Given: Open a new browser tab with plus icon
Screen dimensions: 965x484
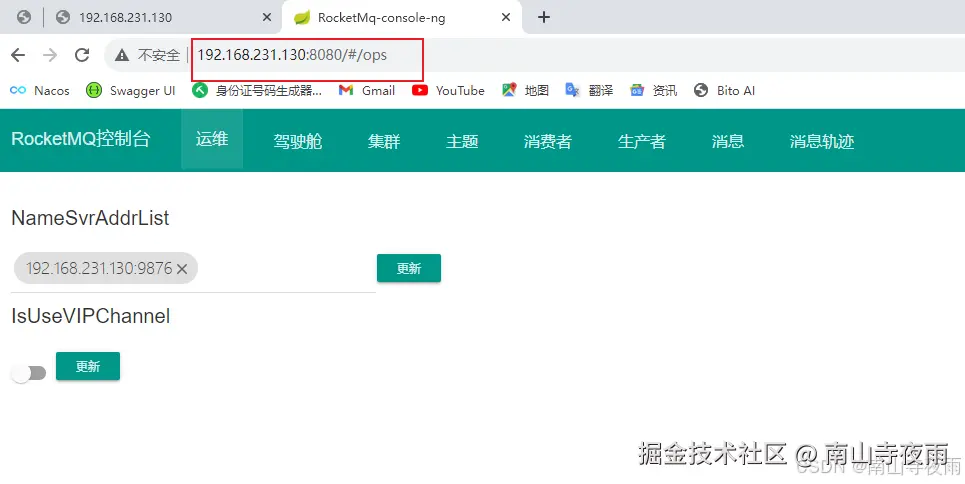Looking at the screenshot, I should pyautogui.click(x=543, y=17).
